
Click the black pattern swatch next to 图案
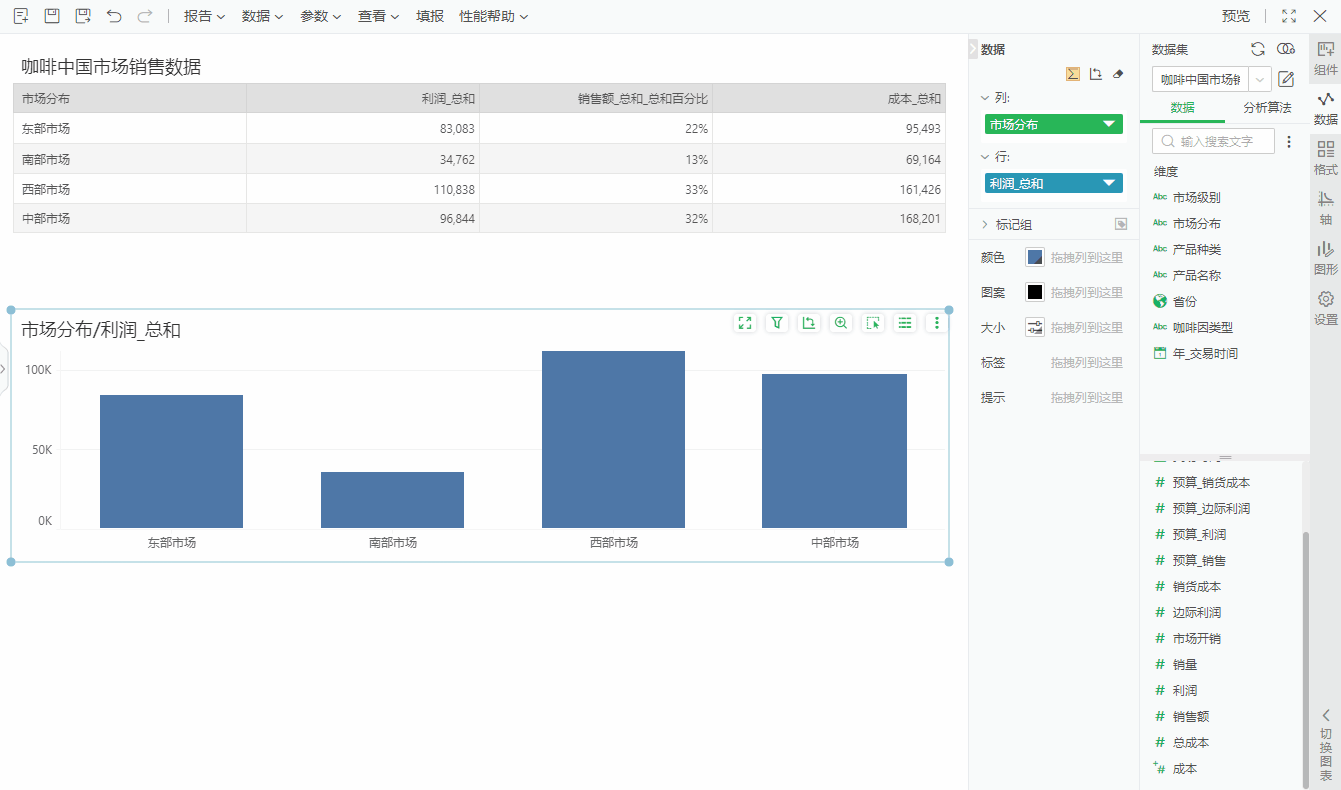point(1035,292)
